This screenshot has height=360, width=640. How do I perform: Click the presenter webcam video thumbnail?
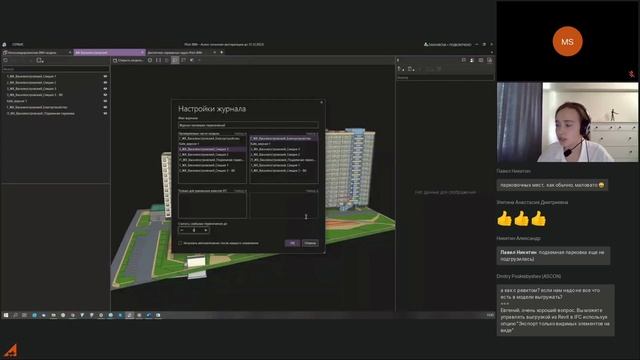[567, 122]
